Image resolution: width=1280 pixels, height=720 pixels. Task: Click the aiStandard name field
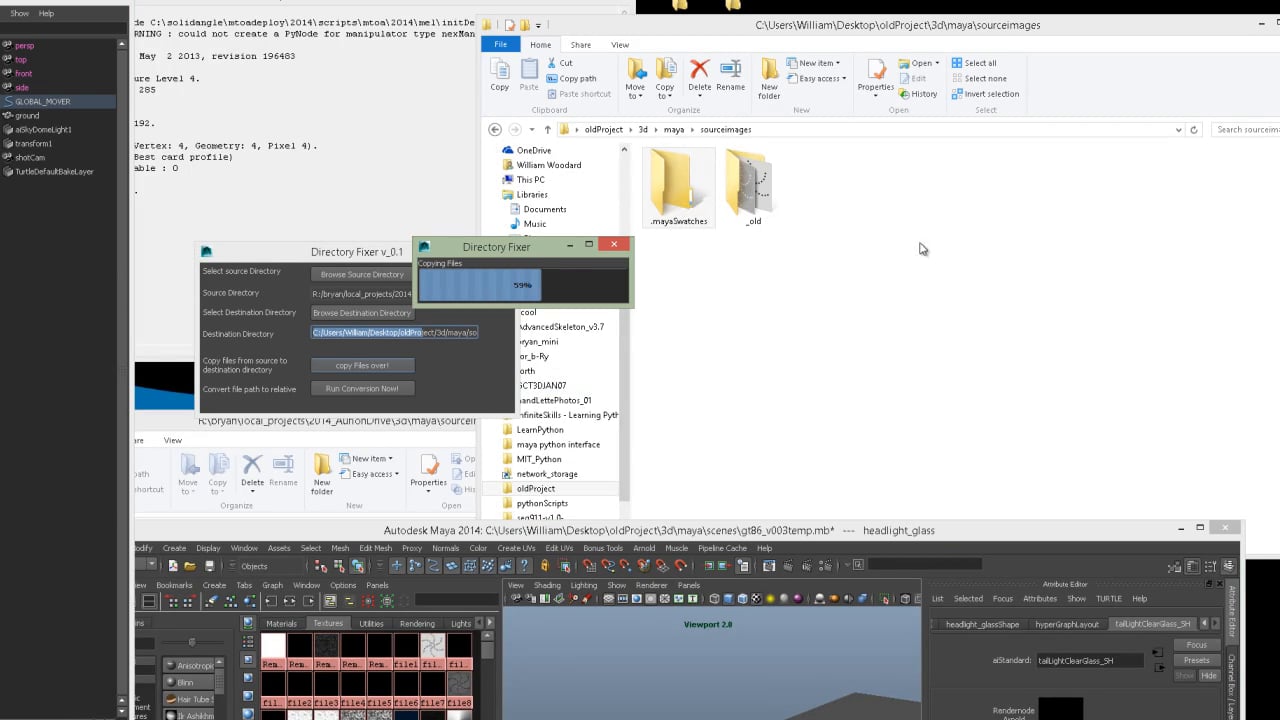1088,660
